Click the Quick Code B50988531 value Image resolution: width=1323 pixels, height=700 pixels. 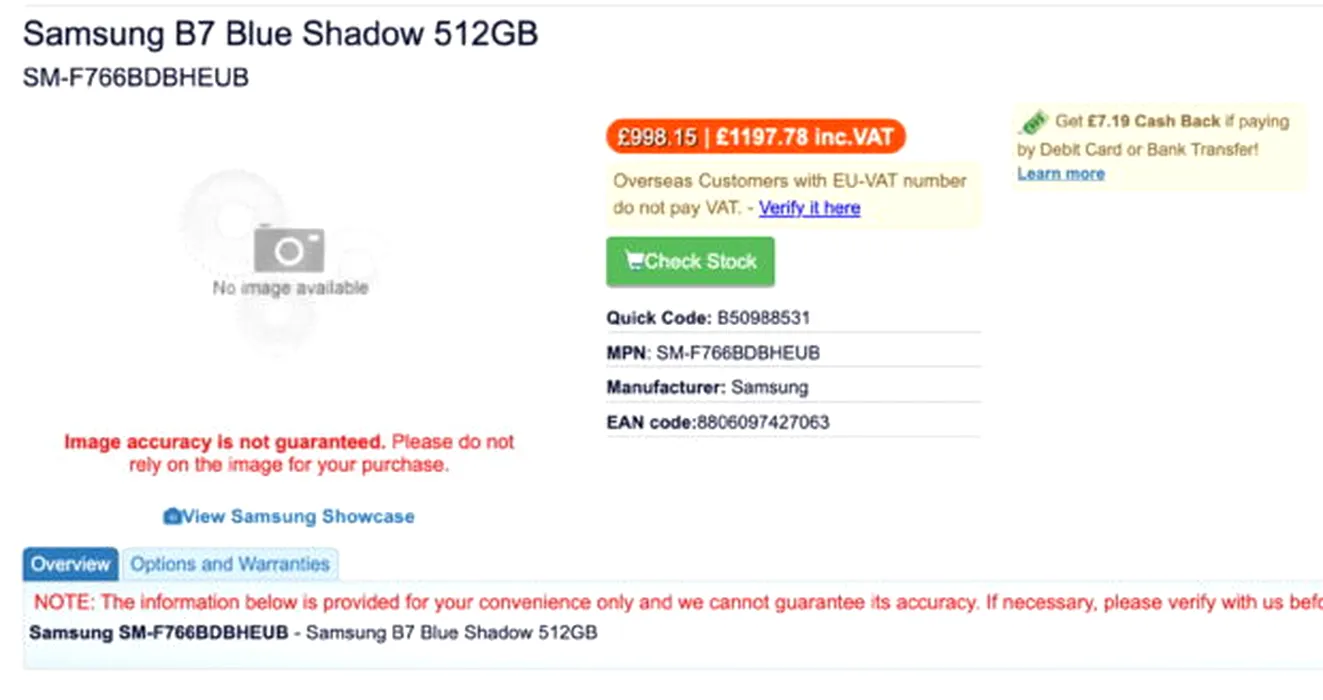pyautogui.click(x=763, y=318)
